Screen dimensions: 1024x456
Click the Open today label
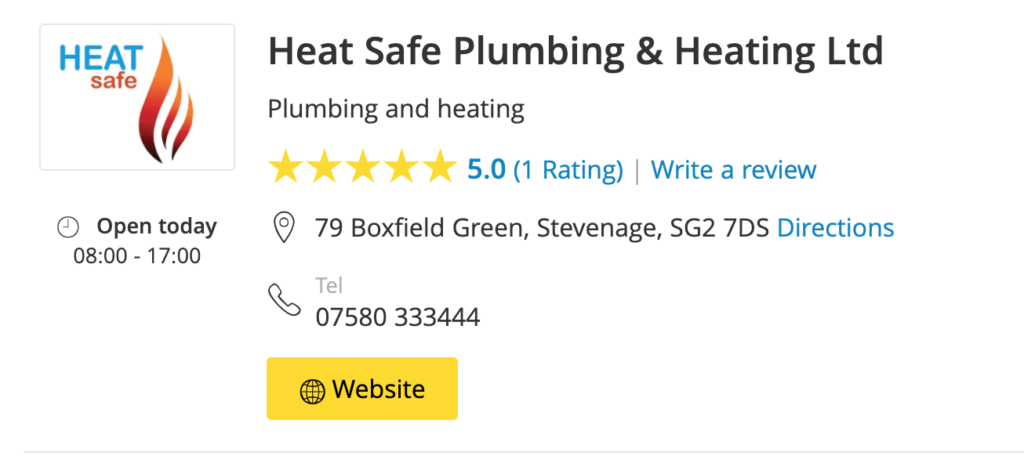coord(156,227)
